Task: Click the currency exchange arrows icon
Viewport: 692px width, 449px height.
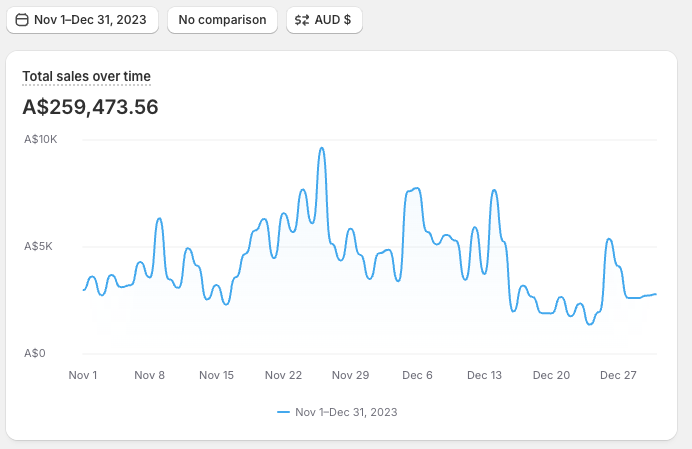Action: 301,20
